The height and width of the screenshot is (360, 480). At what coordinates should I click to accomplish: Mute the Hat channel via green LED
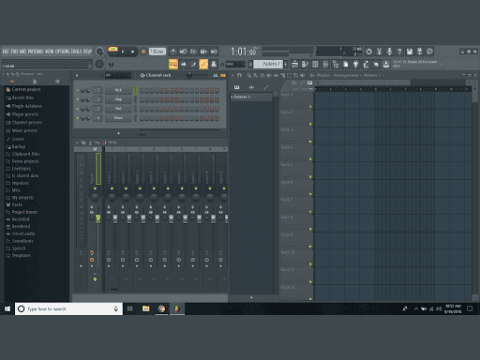coord(78,109)
